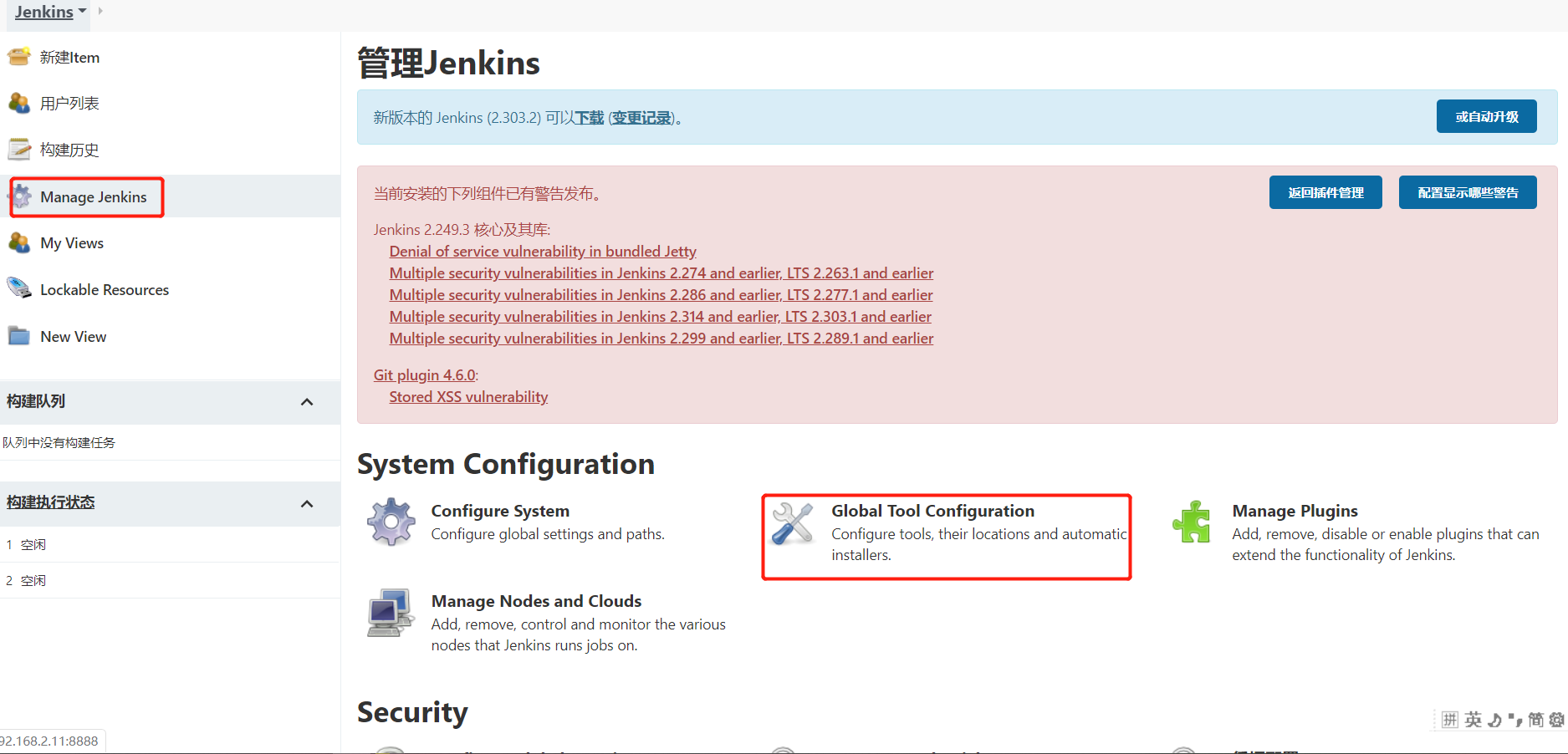Viewport: 1568px width, 754px height.
Task: Click IME 英 language indicator
Action: coord(1473,720)
